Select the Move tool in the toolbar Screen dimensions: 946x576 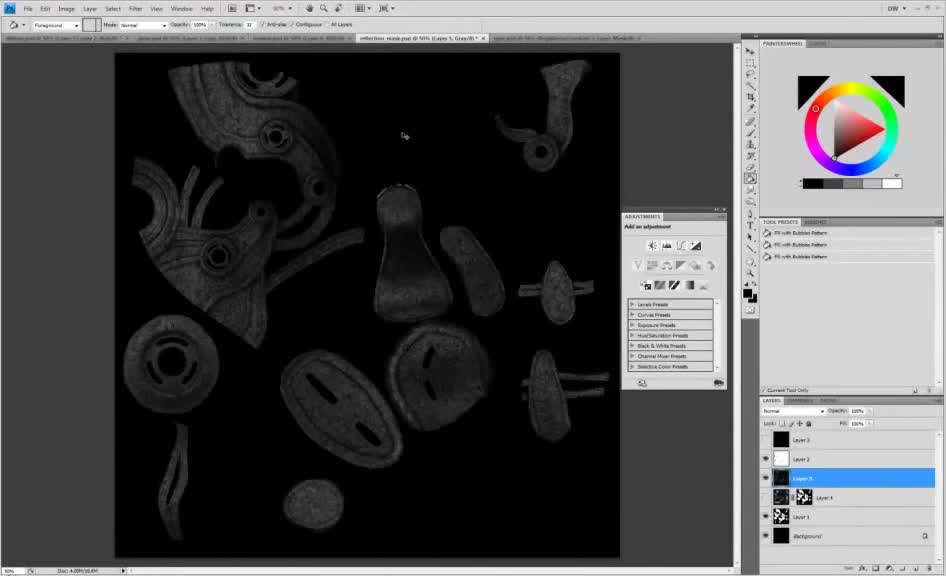coord(750,52)
